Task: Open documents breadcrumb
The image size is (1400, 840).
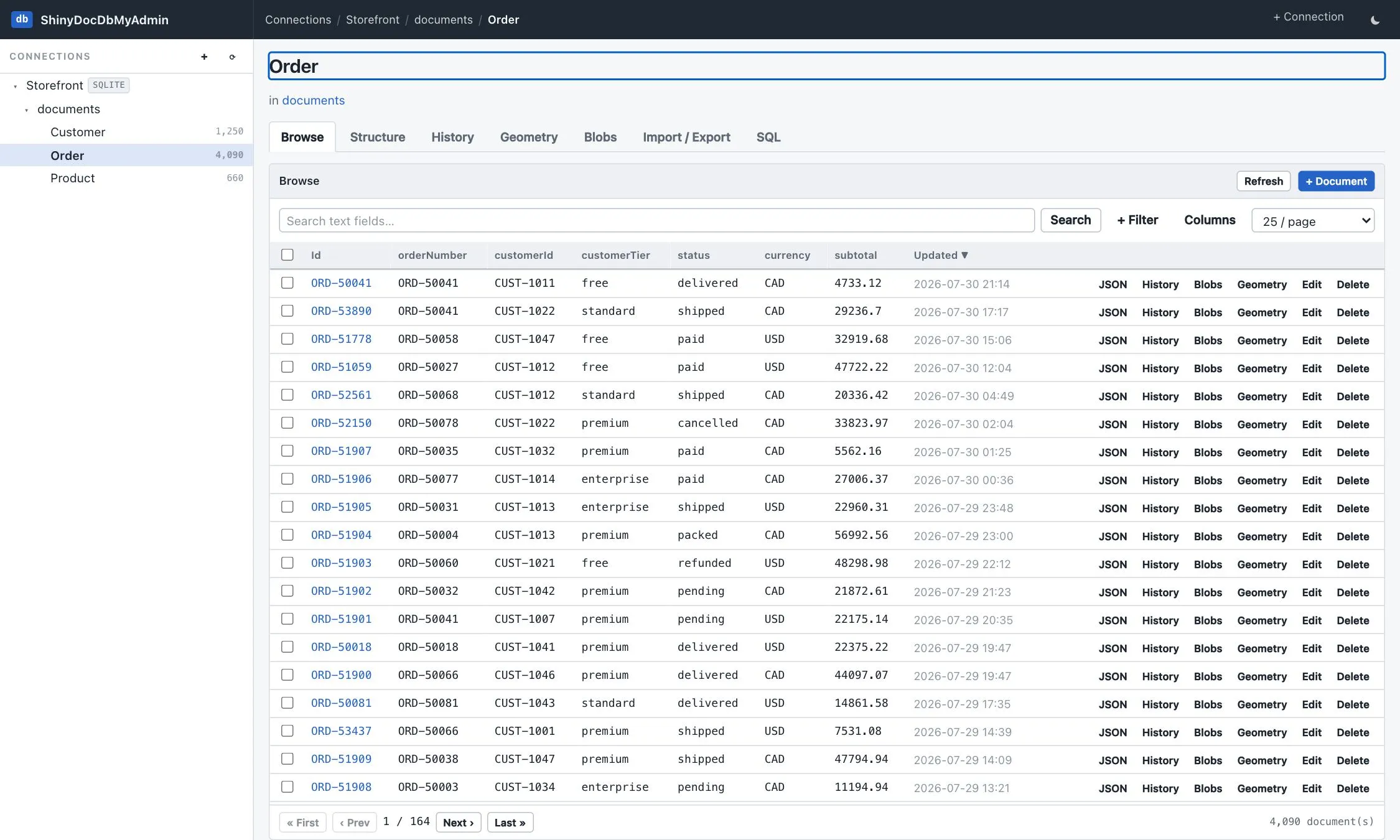Action: click(x=443, y=20)
